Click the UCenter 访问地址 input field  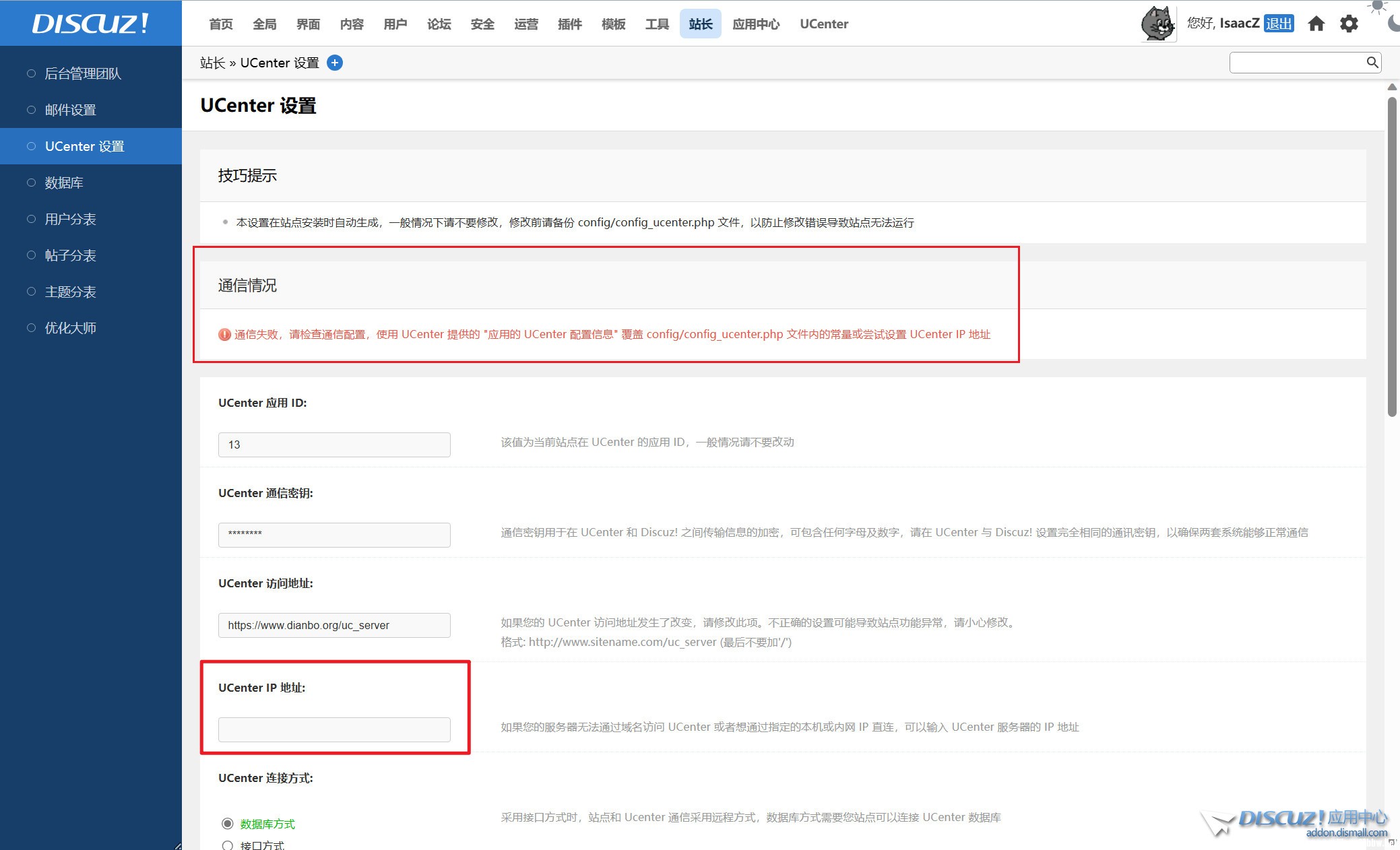click(334, 625)
